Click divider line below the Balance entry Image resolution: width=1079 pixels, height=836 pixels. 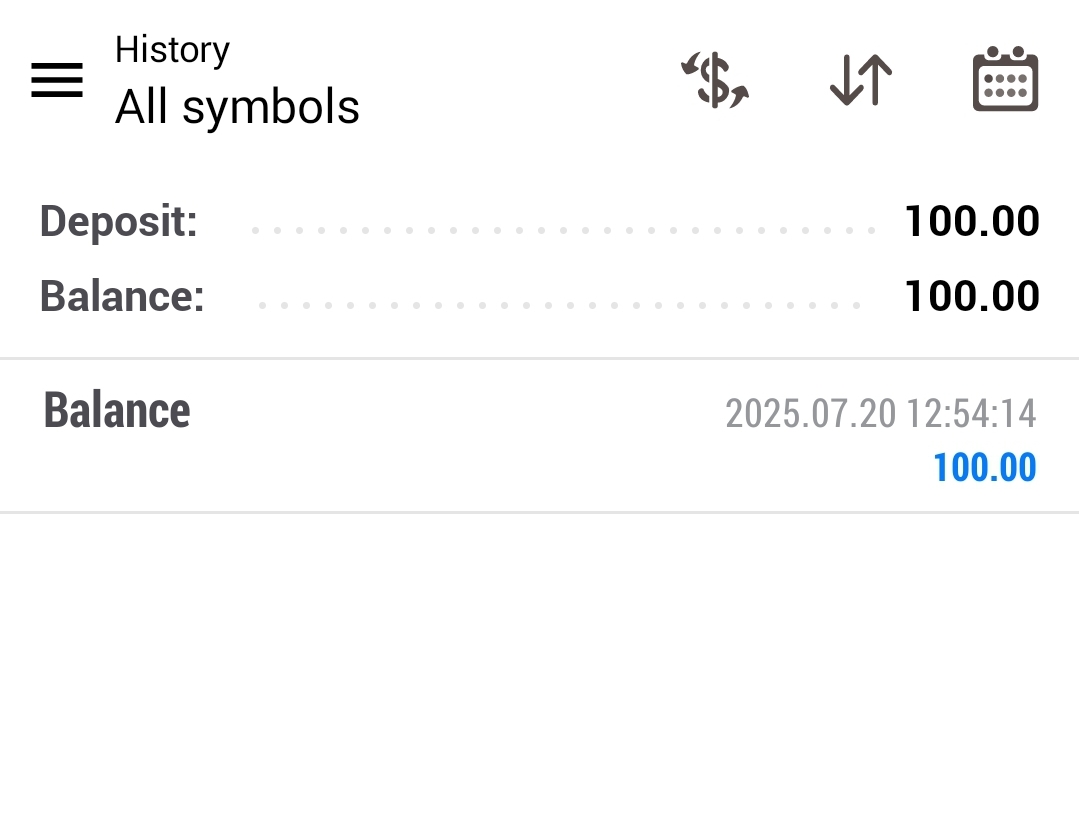540,513
